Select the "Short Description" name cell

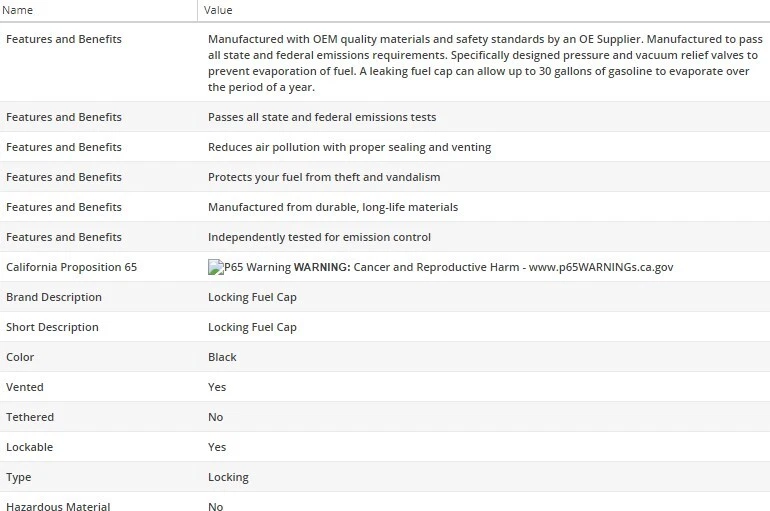coord(52,327)
